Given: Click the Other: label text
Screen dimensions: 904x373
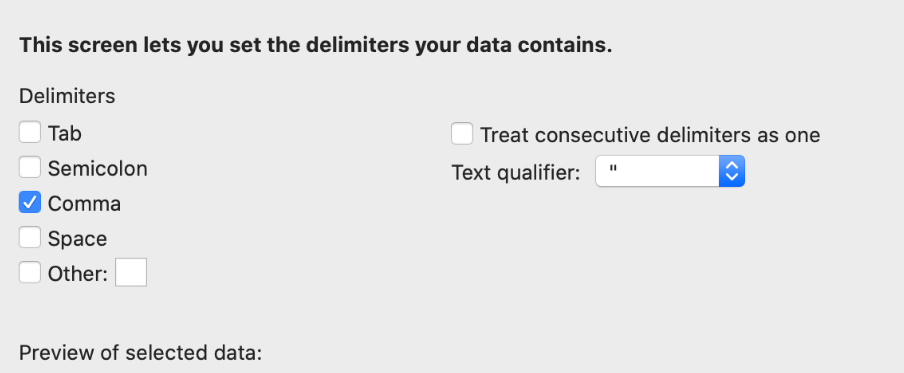Looking at the screenshot, I should pos(78,274).
